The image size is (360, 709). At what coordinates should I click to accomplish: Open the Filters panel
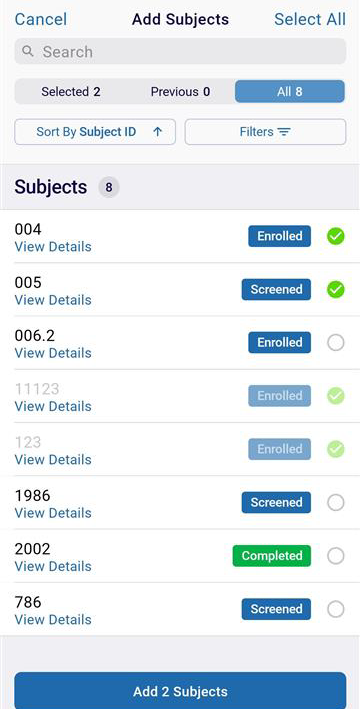(265, 132)
